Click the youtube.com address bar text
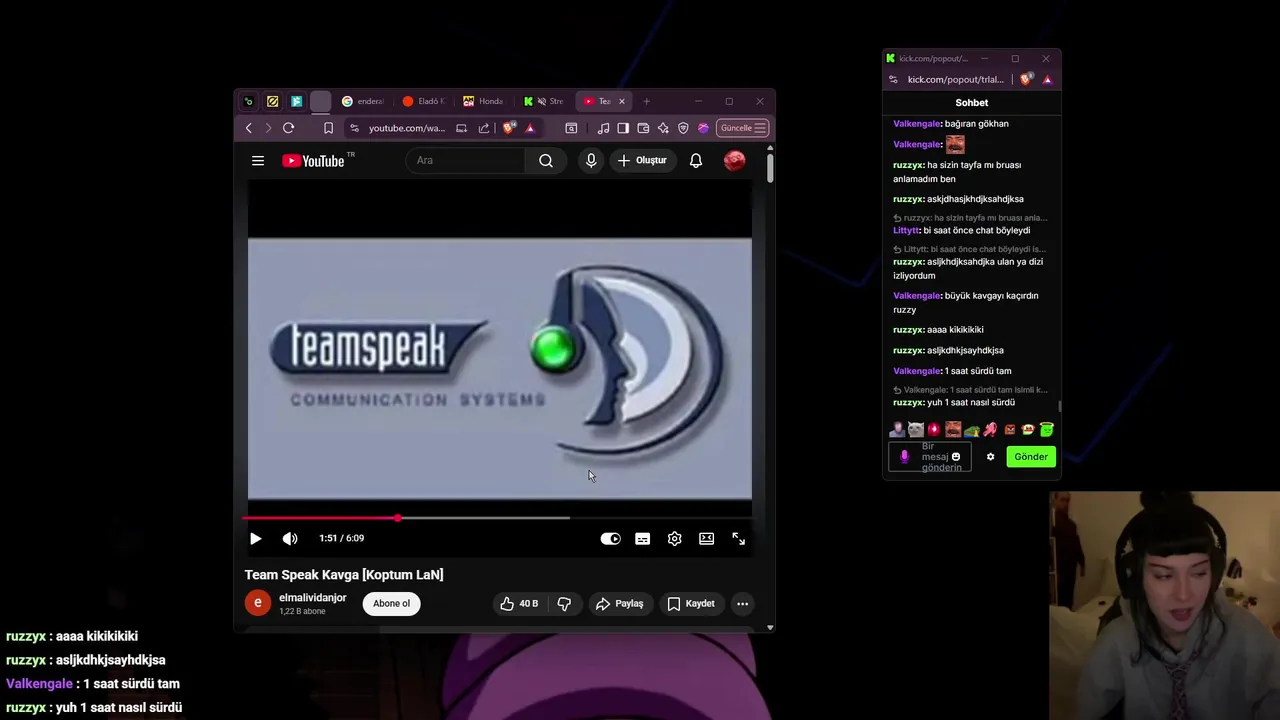Screen dimensions: 1280x720 click(406, 128)
